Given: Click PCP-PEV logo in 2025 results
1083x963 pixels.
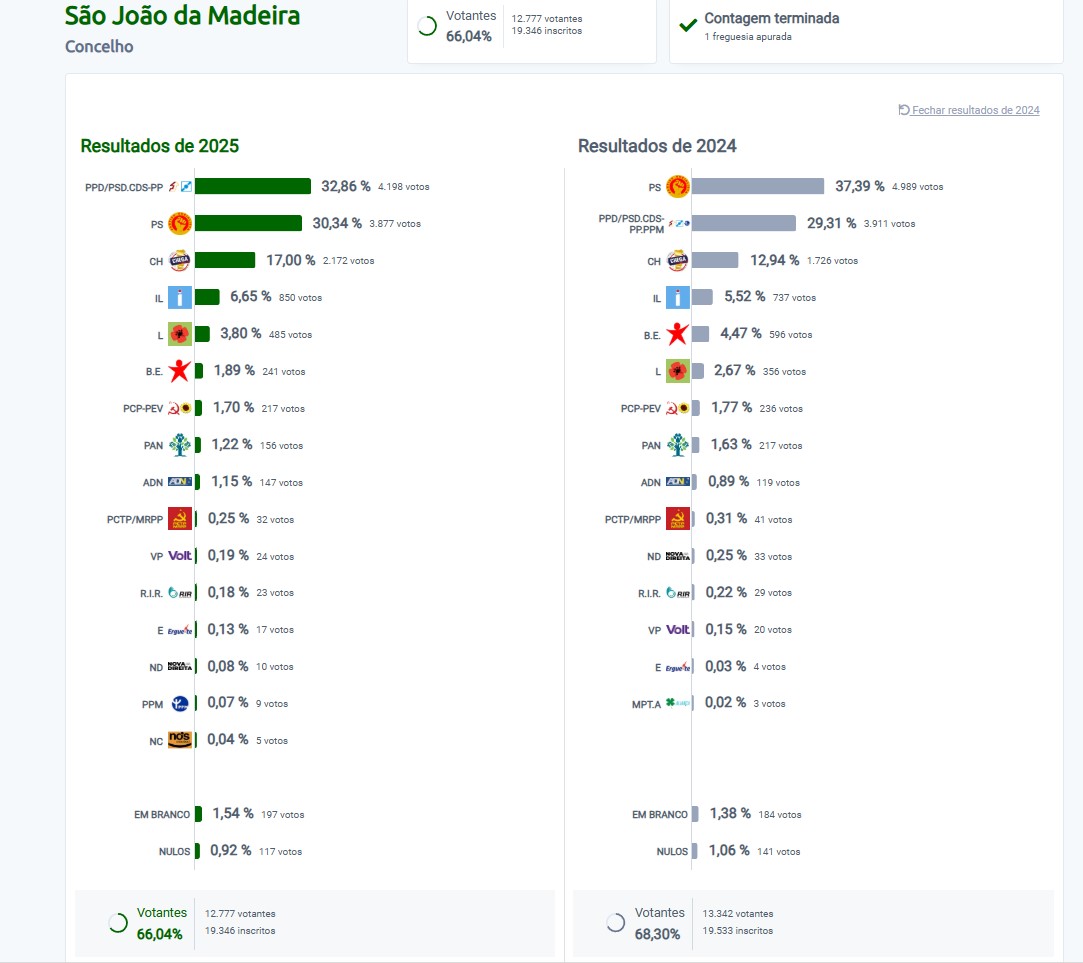Looking at the screenshot, I should pyautogui.click(x=180, y=408).
